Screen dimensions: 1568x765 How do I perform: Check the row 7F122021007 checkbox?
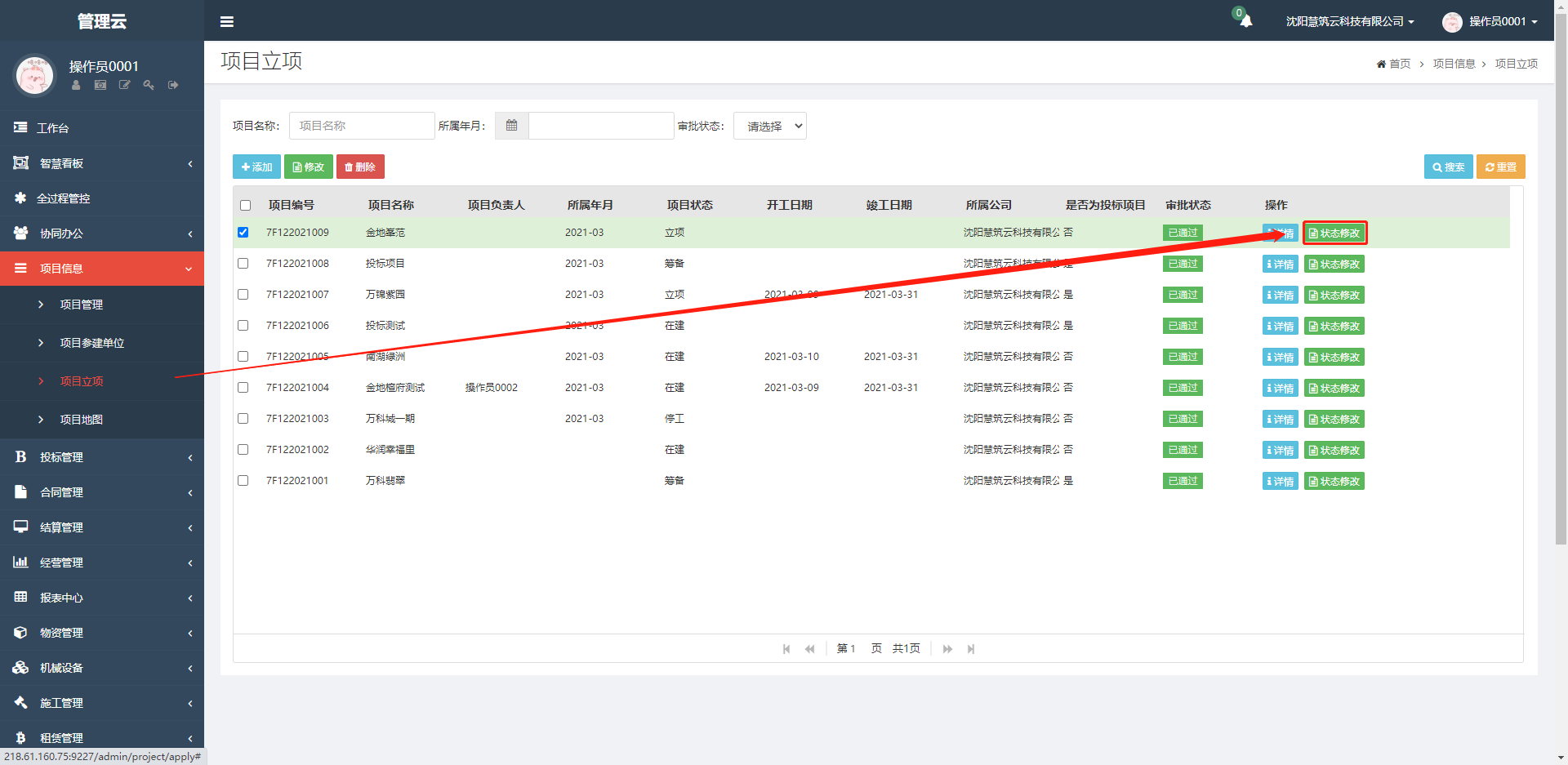pyautogui.click(x=243, y=295)
